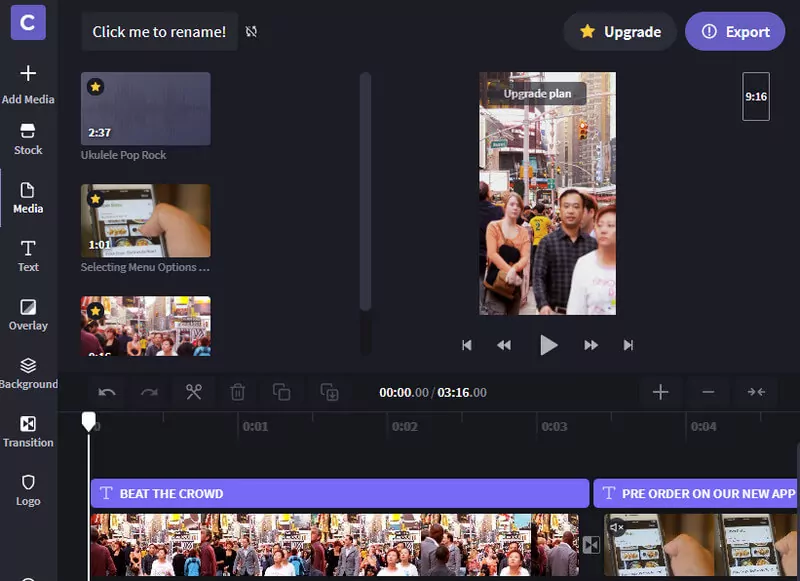Open the Transition sidebar tab

(x=28, y=432)
